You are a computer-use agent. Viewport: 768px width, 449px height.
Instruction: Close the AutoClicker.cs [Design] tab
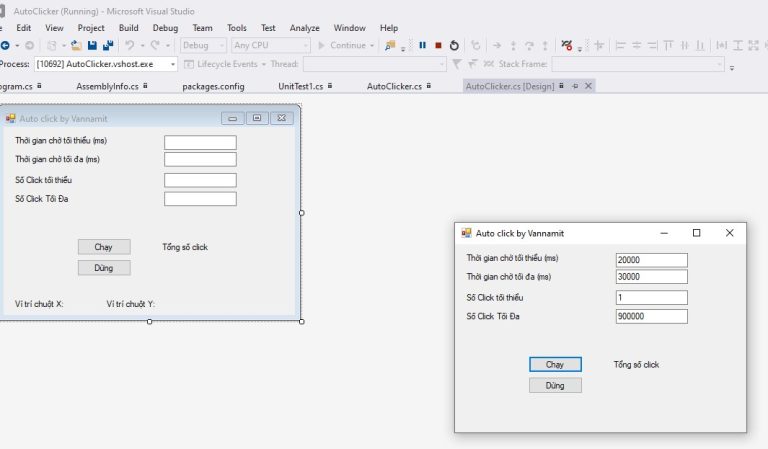[588, 86]
